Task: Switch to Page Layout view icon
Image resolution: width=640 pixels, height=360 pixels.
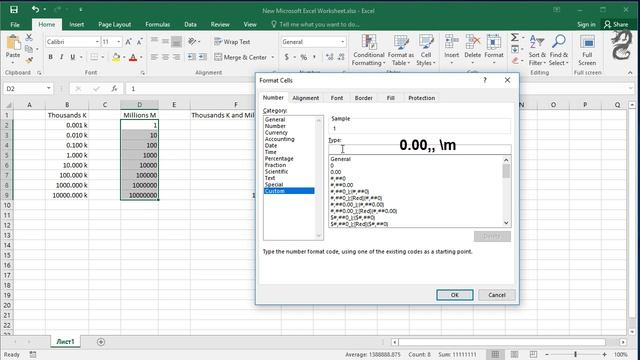Action: point(514,354)
